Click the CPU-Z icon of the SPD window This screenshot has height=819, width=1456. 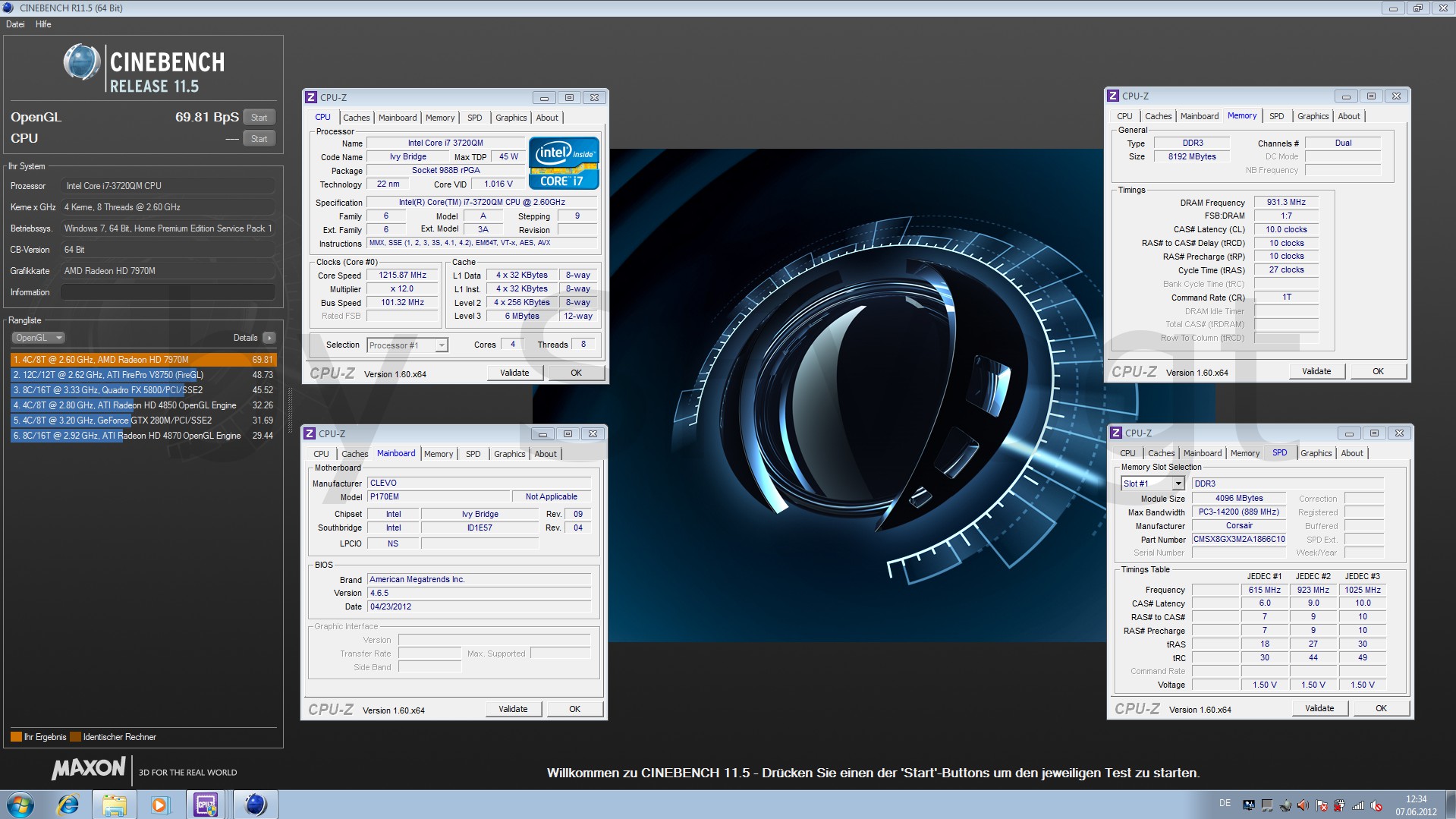1116,433
